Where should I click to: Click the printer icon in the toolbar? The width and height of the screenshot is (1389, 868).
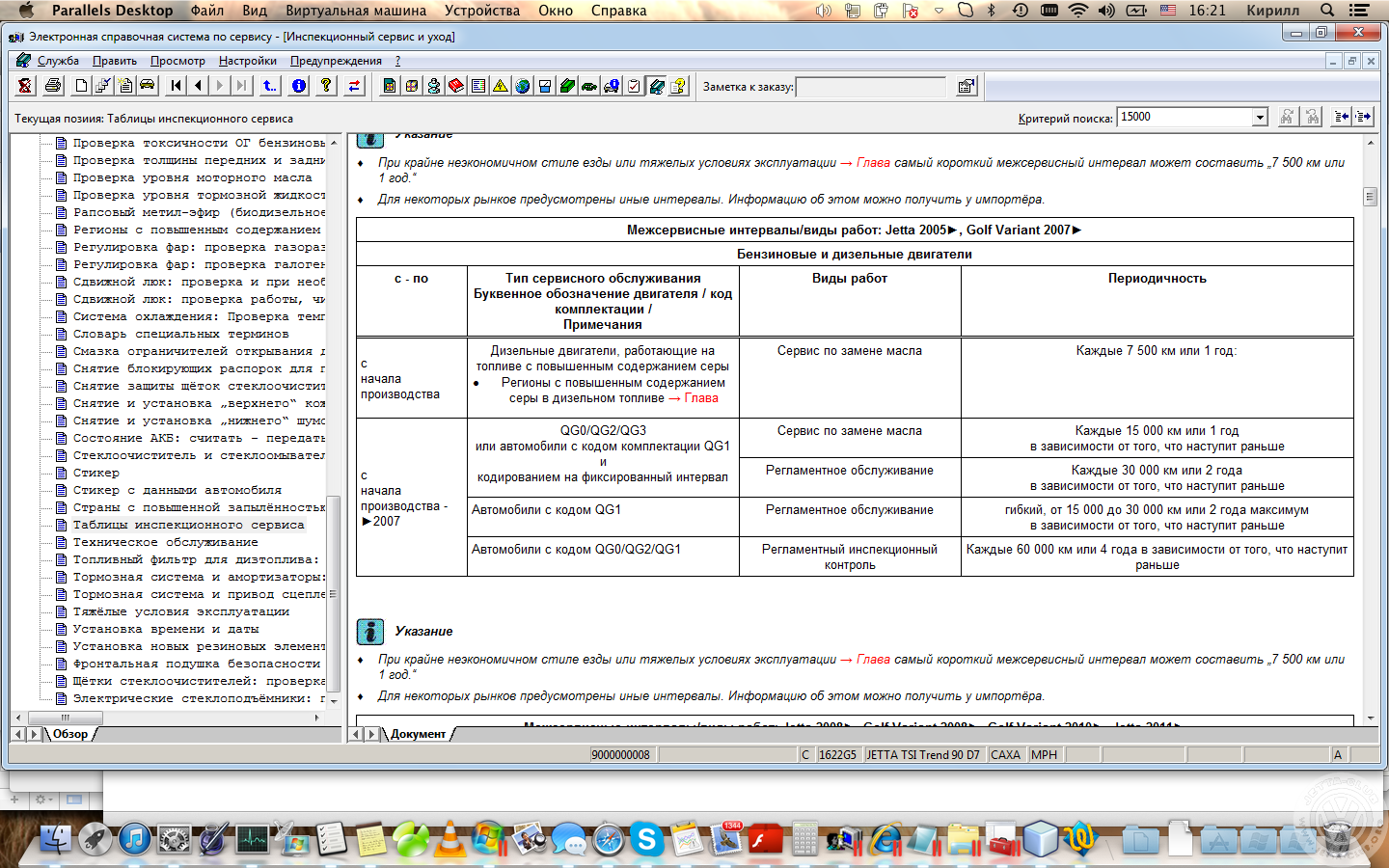tap(53, 86)
